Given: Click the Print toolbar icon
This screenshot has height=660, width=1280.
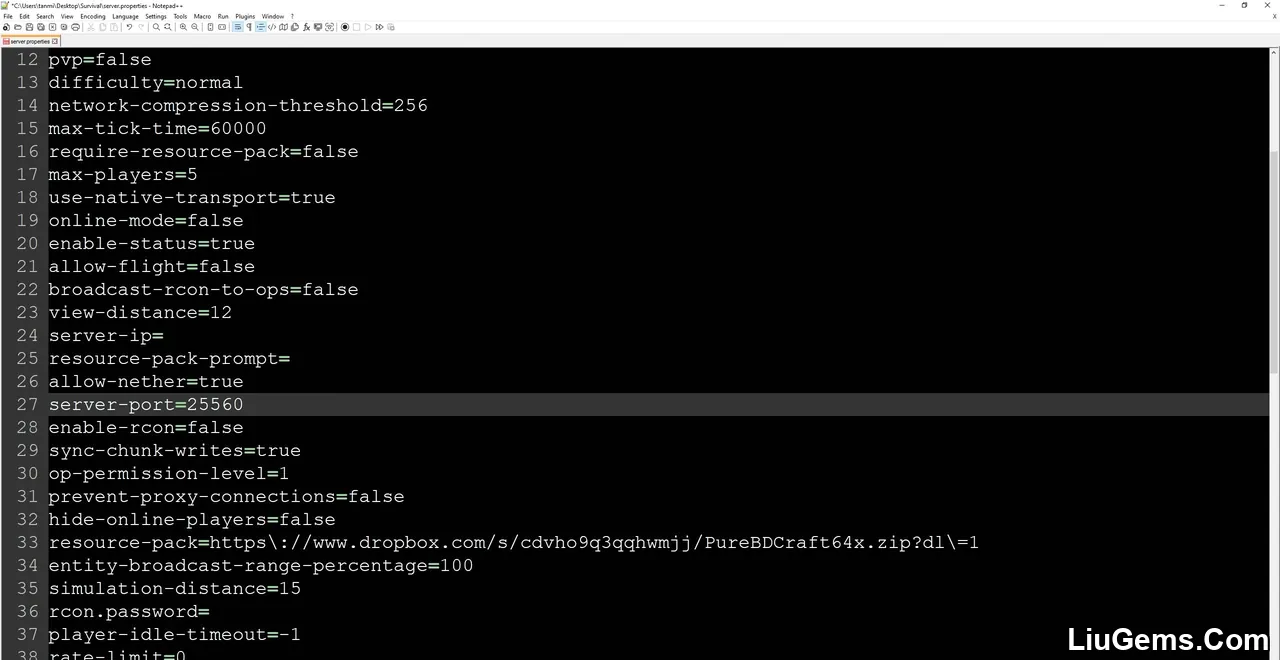Looking at the screenshot, I should [75, 27].
